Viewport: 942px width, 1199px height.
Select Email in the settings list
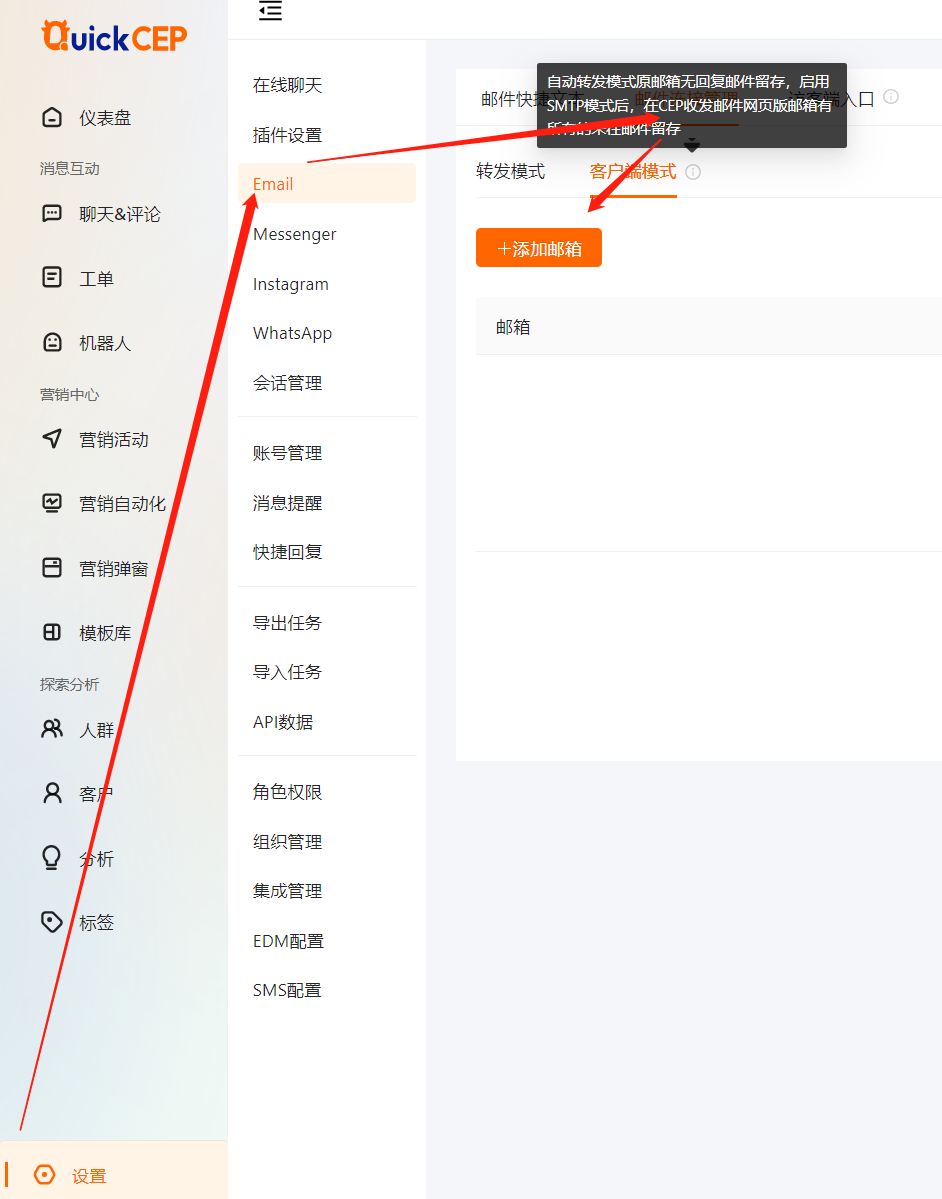click(326, 184)
